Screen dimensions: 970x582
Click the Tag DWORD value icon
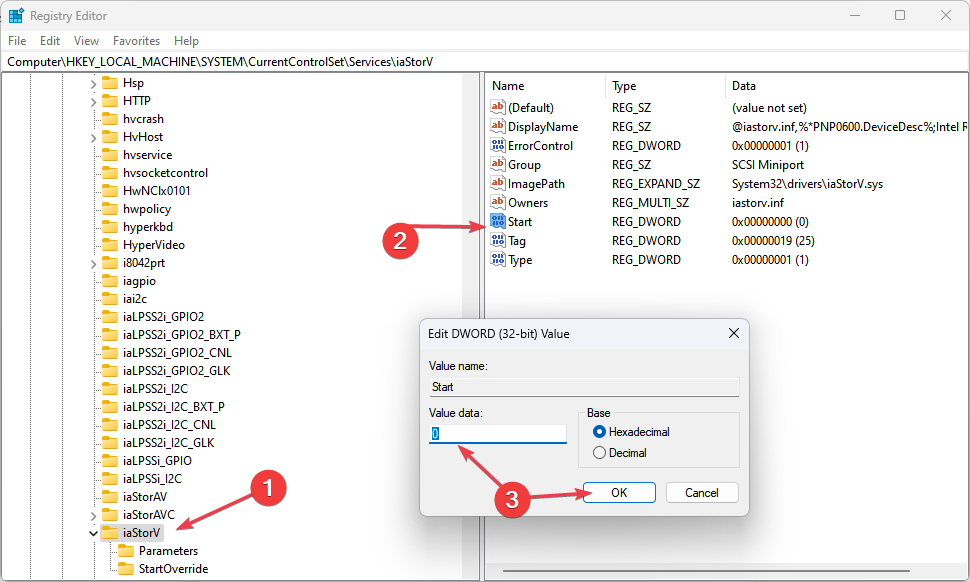coord(497,241)
